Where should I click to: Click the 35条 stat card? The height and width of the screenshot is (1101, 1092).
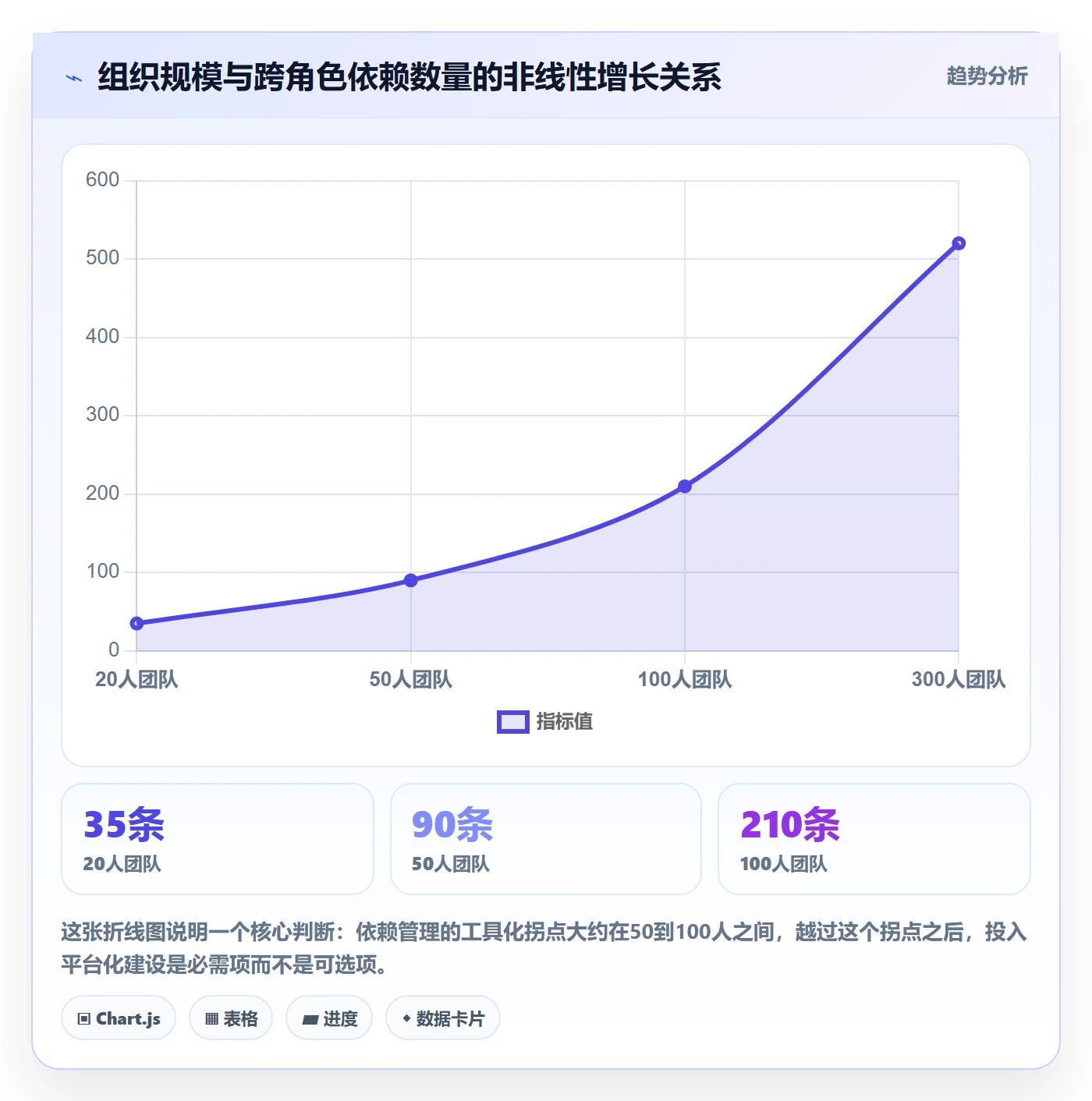(x=218, y=839)
